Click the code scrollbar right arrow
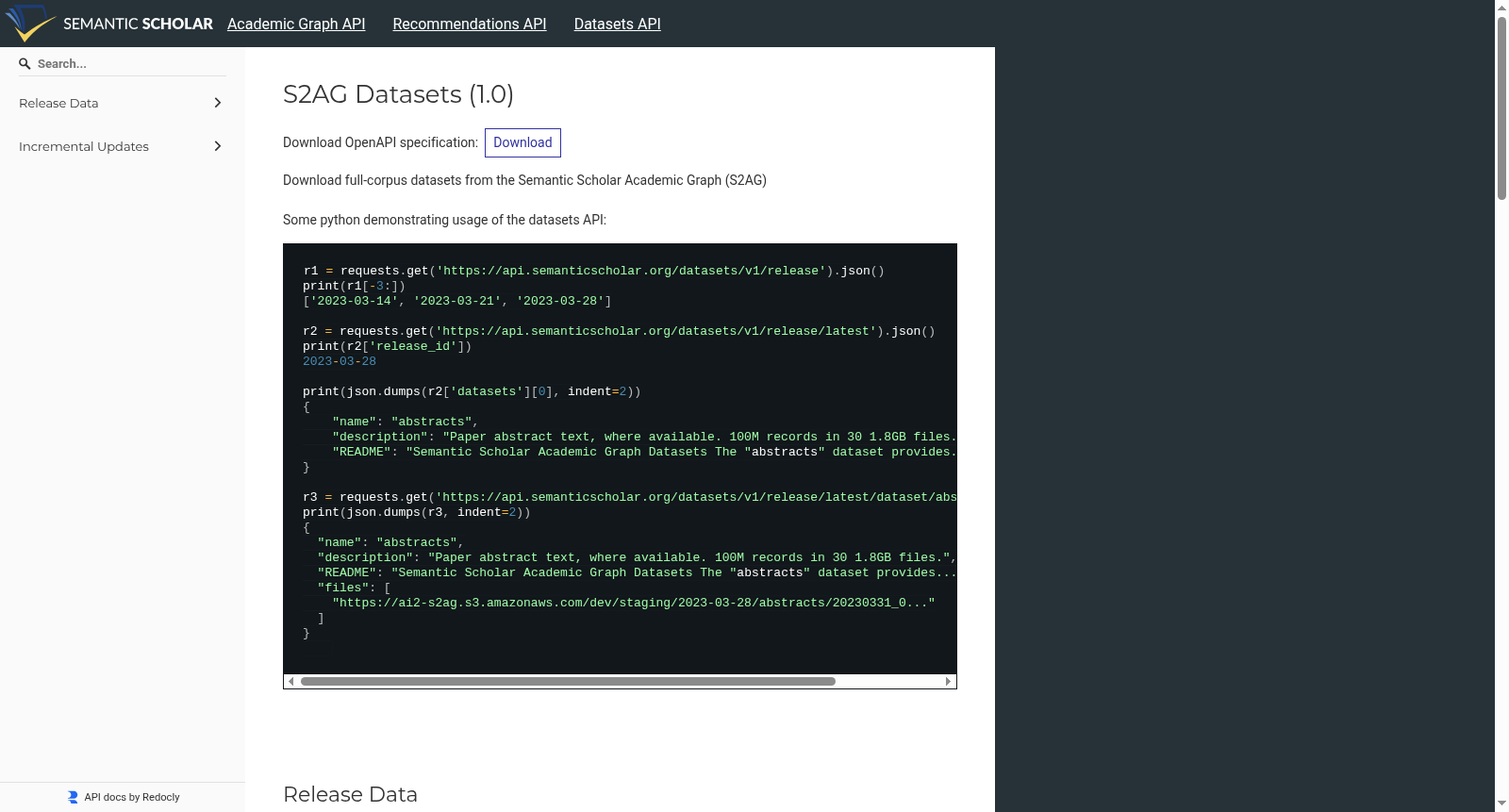1509x812 pixels. tap(948, 681)
